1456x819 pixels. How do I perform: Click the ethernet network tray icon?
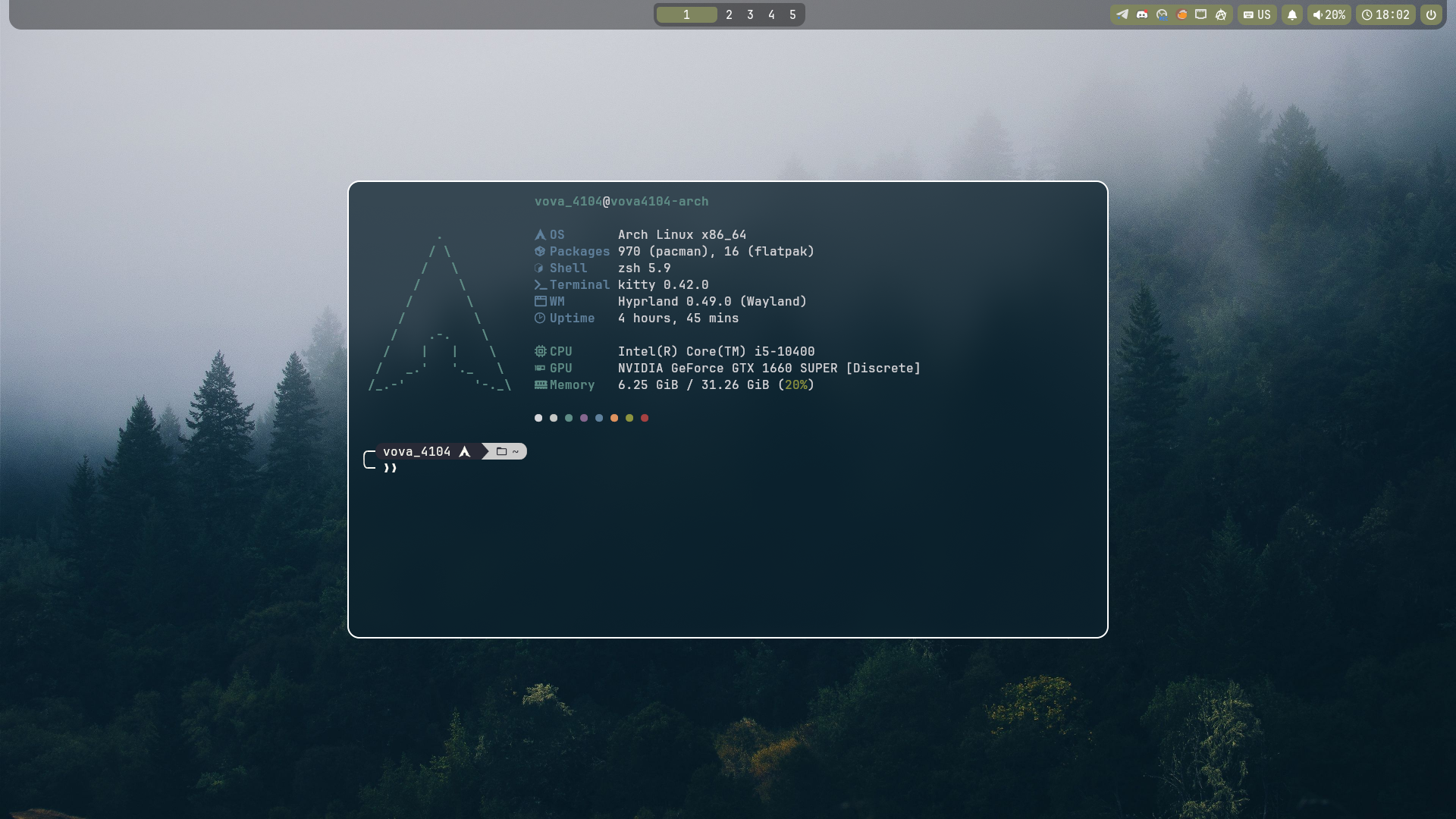tap(1201, 14)
